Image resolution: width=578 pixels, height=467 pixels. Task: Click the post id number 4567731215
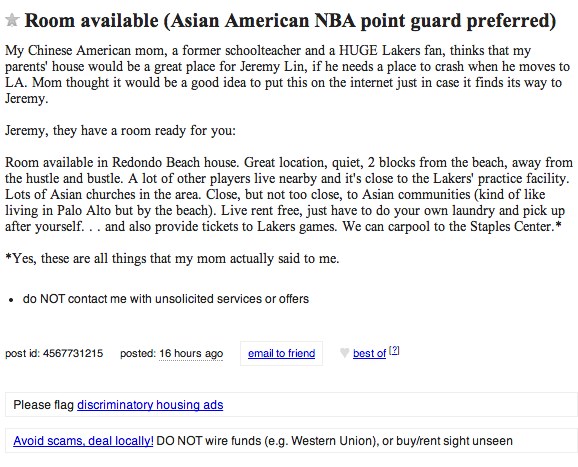(73, 353)
